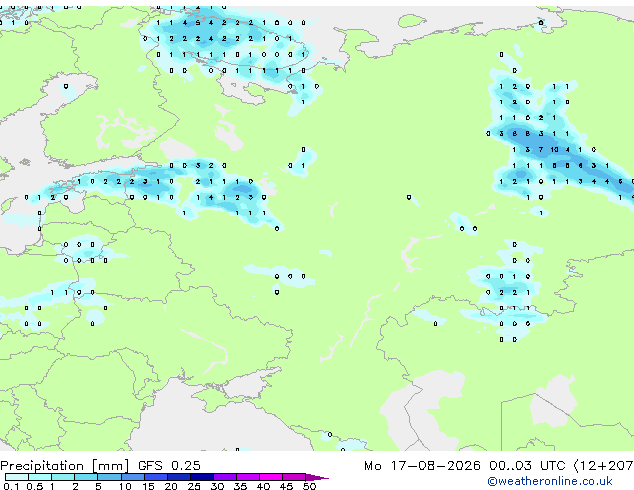Click the 0.1–0.5 mm palest legend swatch

pos(17,477)
